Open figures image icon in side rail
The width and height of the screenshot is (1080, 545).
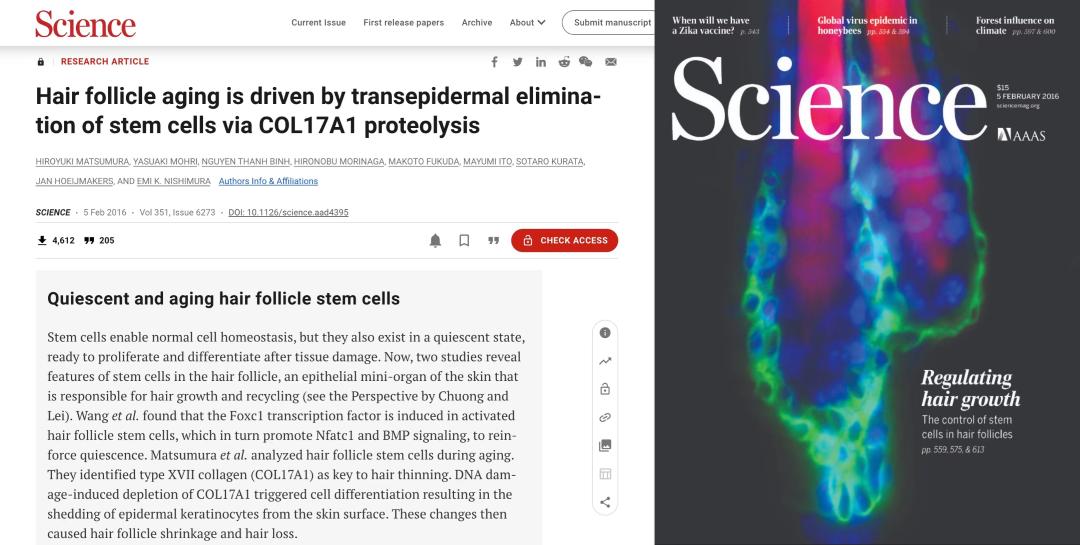pyautogui.click(x=605, y=446)
